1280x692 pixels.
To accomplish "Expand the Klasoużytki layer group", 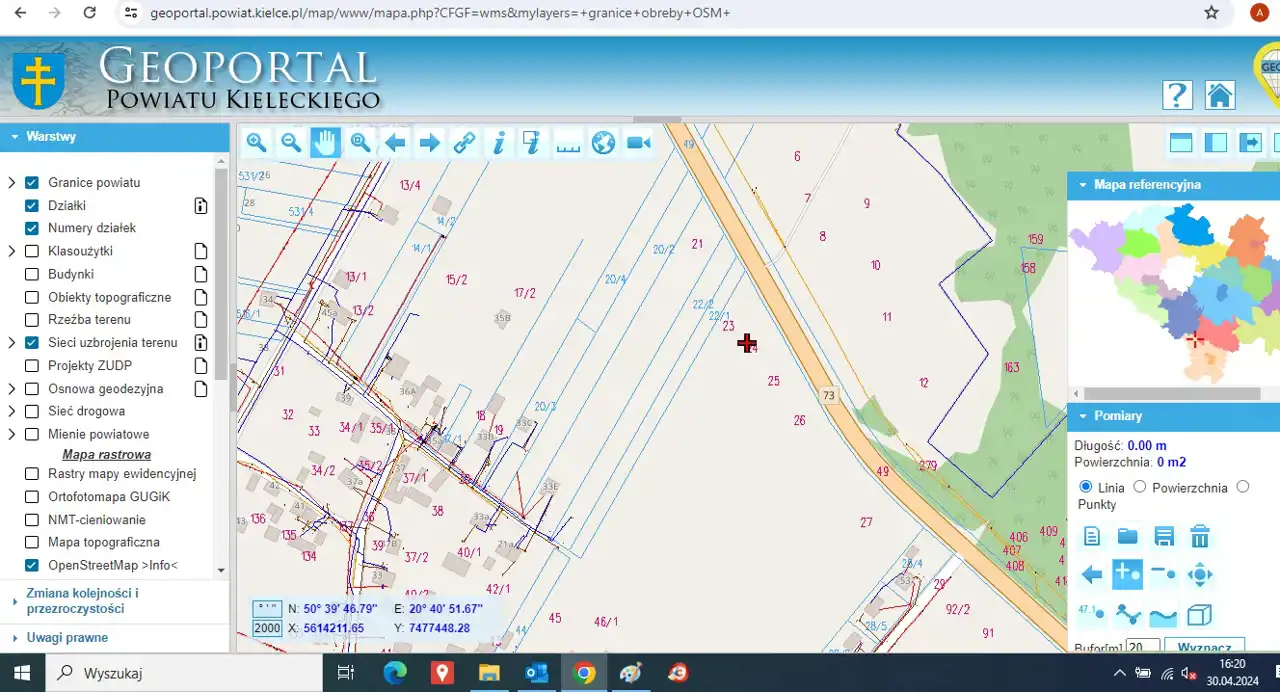I will pyautogui.click(x=11, y=251).
